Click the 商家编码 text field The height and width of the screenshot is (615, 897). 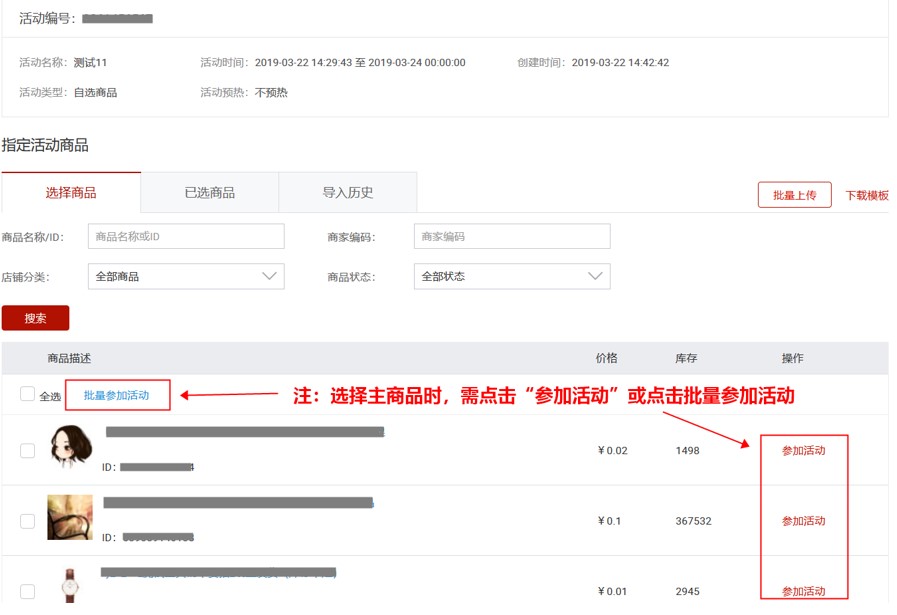tap(512, 237)
